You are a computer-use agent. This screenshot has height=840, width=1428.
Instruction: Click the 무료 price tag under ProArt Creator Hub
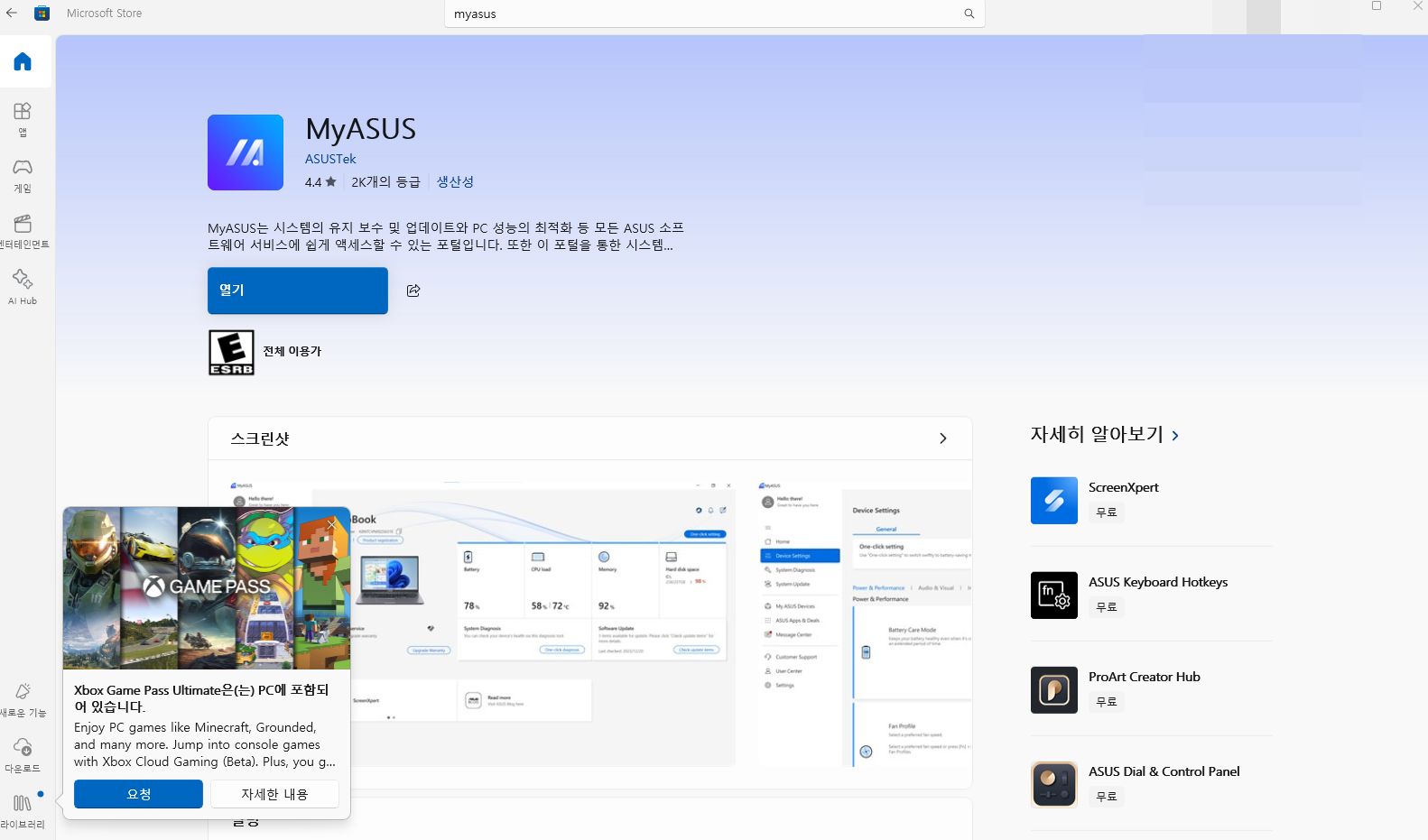pyautogui.click(x=1107, y=702)
